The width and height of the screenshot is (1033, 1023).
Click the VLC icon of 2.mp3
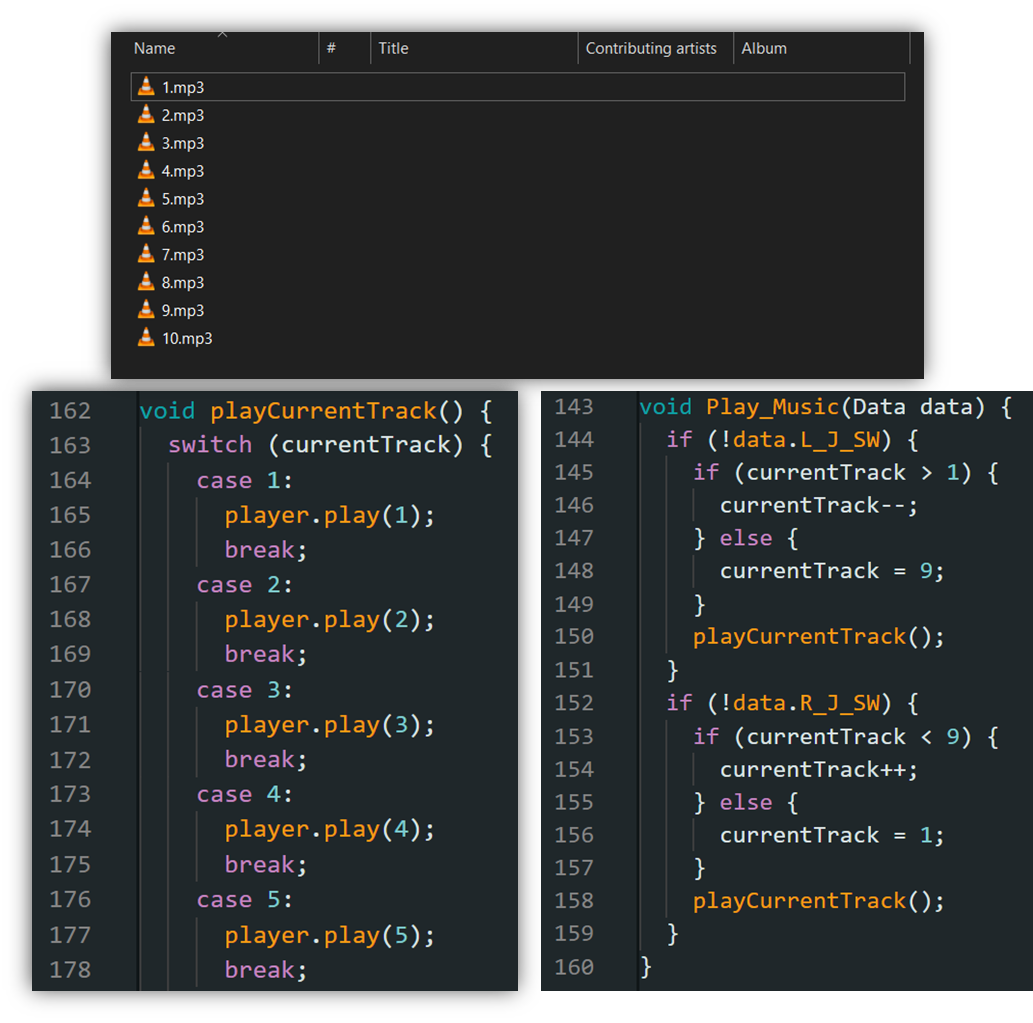146,115
